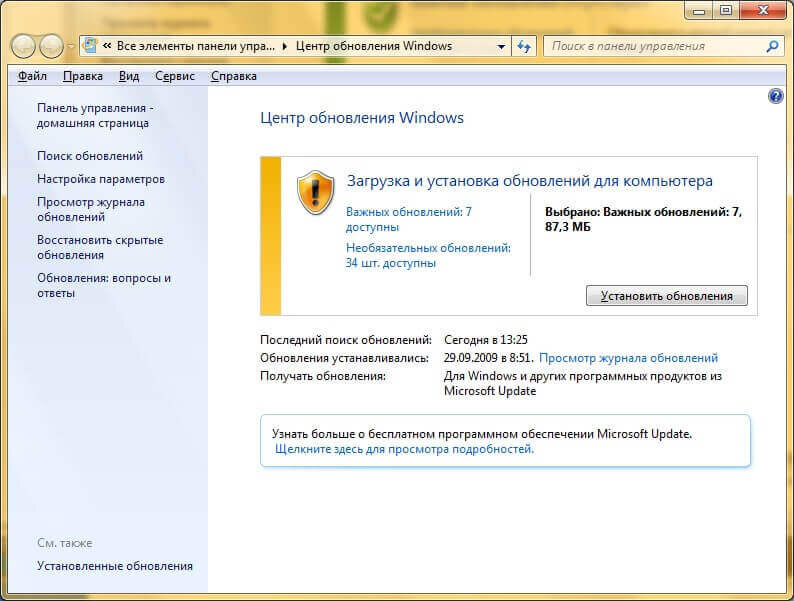
Task: Click breadcrumb Центр обновления Windows
Action: (x=374, y=46)
